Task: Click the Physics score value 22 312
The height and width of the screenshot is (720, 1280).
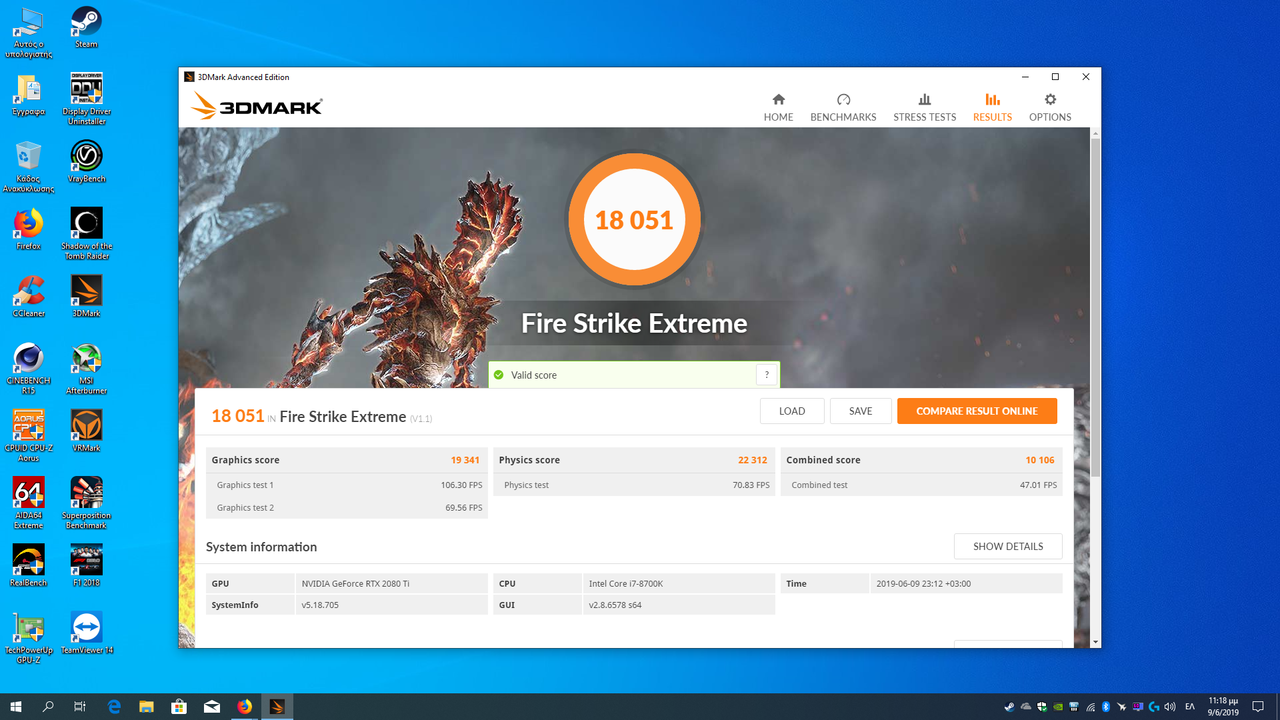Action: (x=752, y=460)
